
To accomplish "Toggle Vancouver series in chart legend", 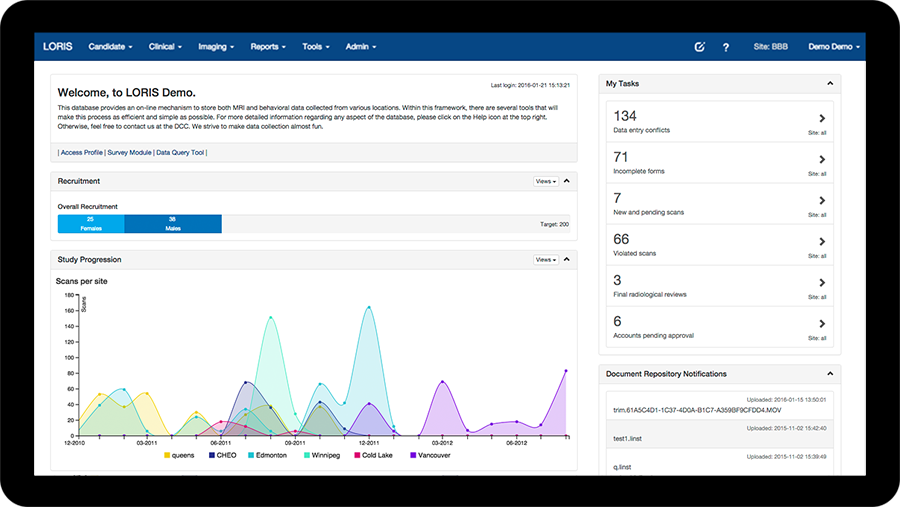I will point(430,455).
